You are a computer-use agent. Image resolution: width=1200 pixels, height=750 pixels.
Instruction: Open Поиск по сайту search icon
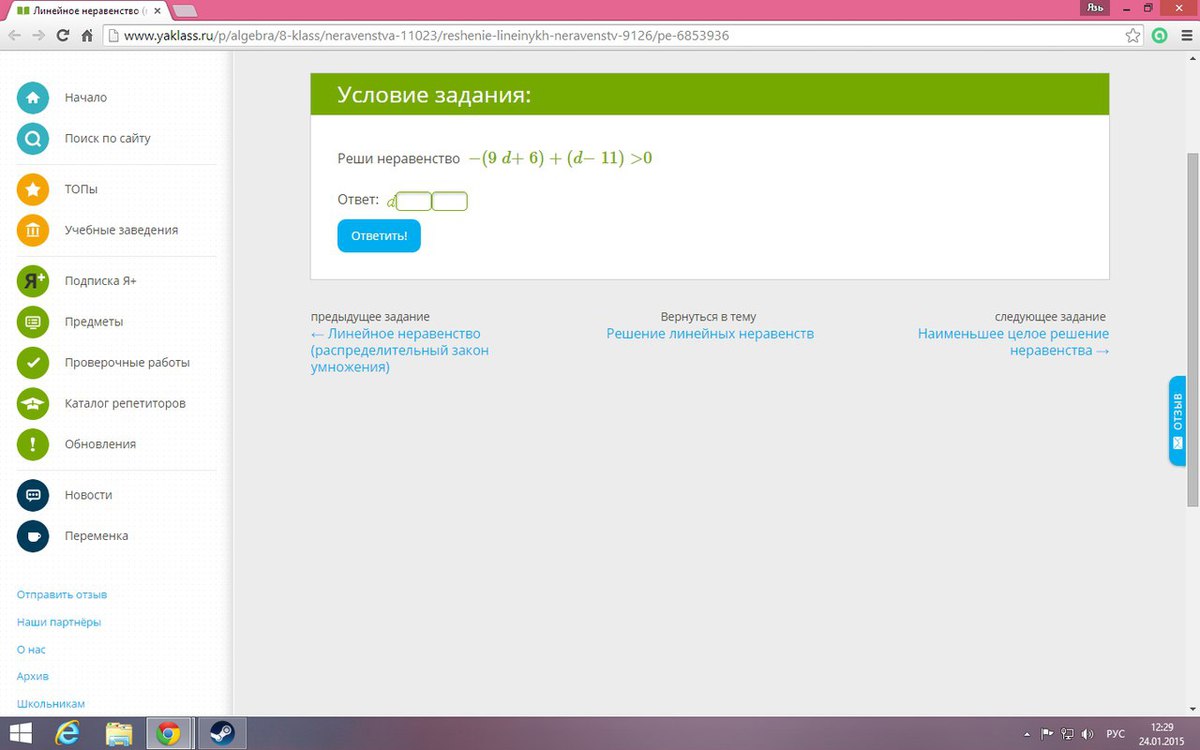[33, 139]
